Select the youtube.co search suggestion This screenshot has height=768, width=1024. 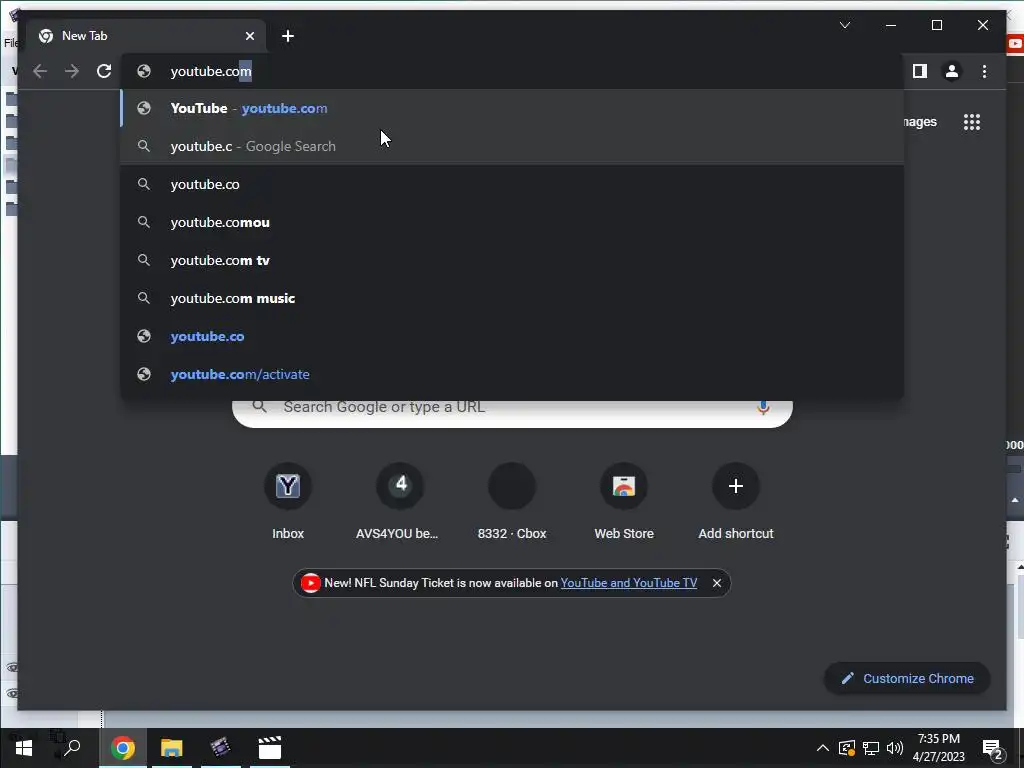pos(512,184)
